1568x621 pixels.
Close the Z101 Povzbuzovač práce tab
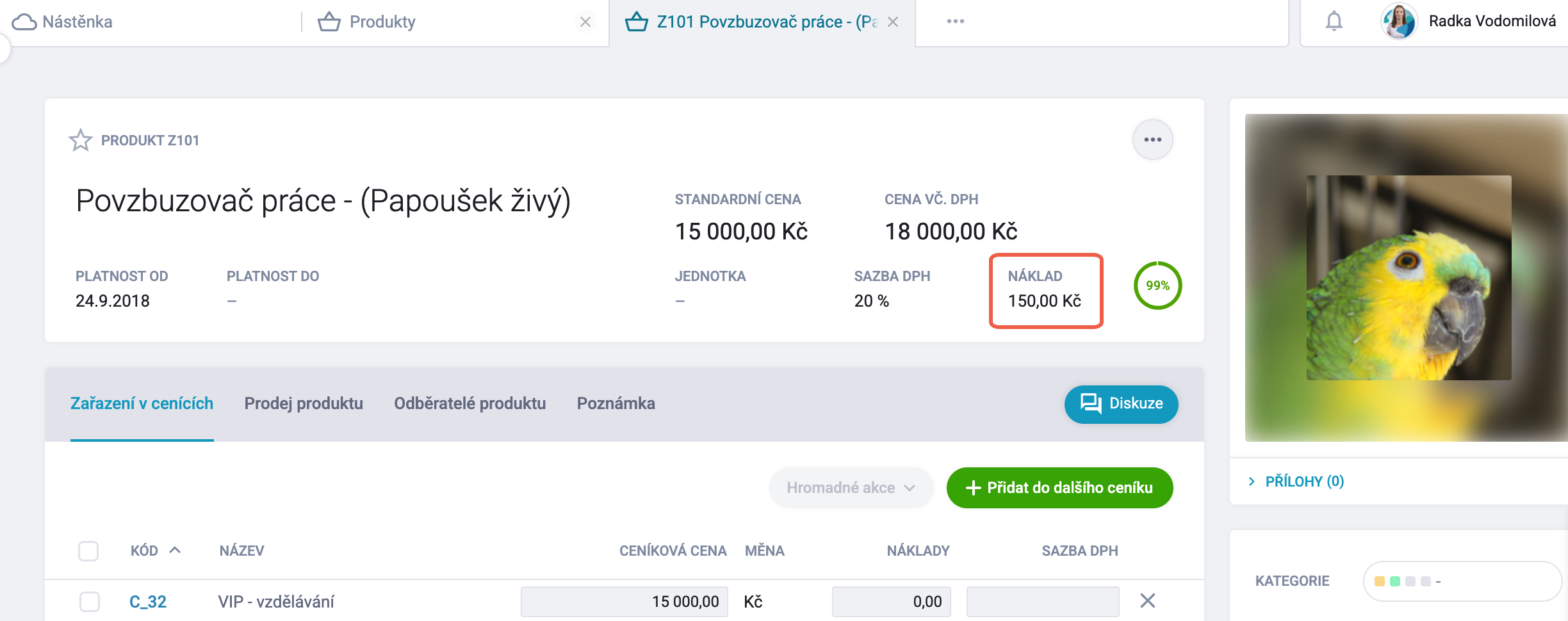tap(893, 22)
